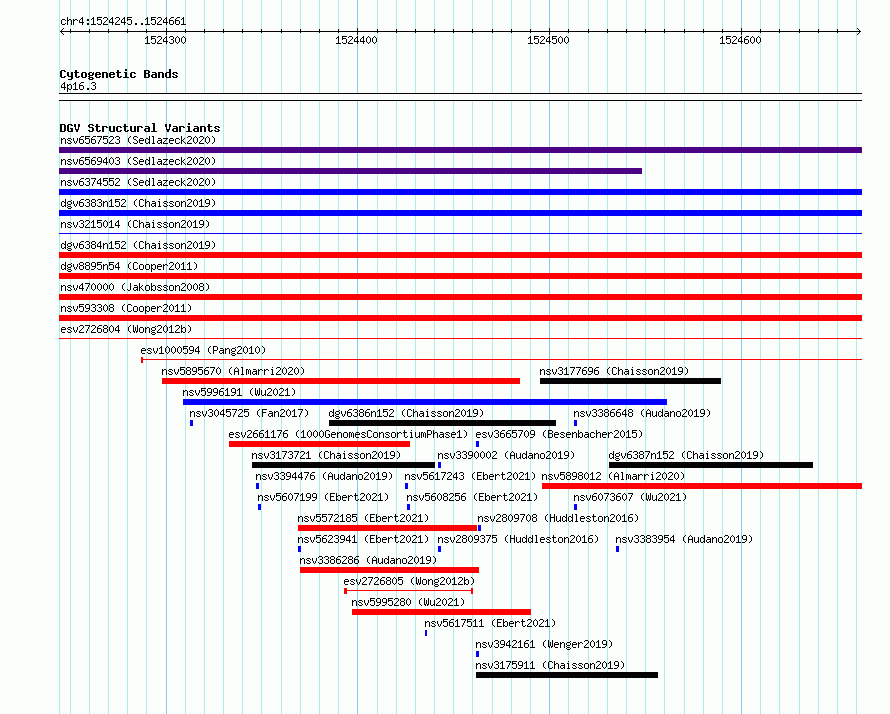Click the nsv3942161 (Wenger2019) label
The height and width of the screenshot is (714, 890).
tap(544, 644)
